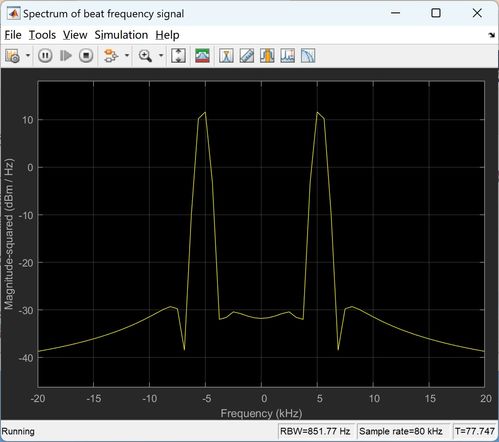This screenshot has width=499, height=442.
Task: Toggle the cursor measurements icon
Action: (x=226, y=56)
